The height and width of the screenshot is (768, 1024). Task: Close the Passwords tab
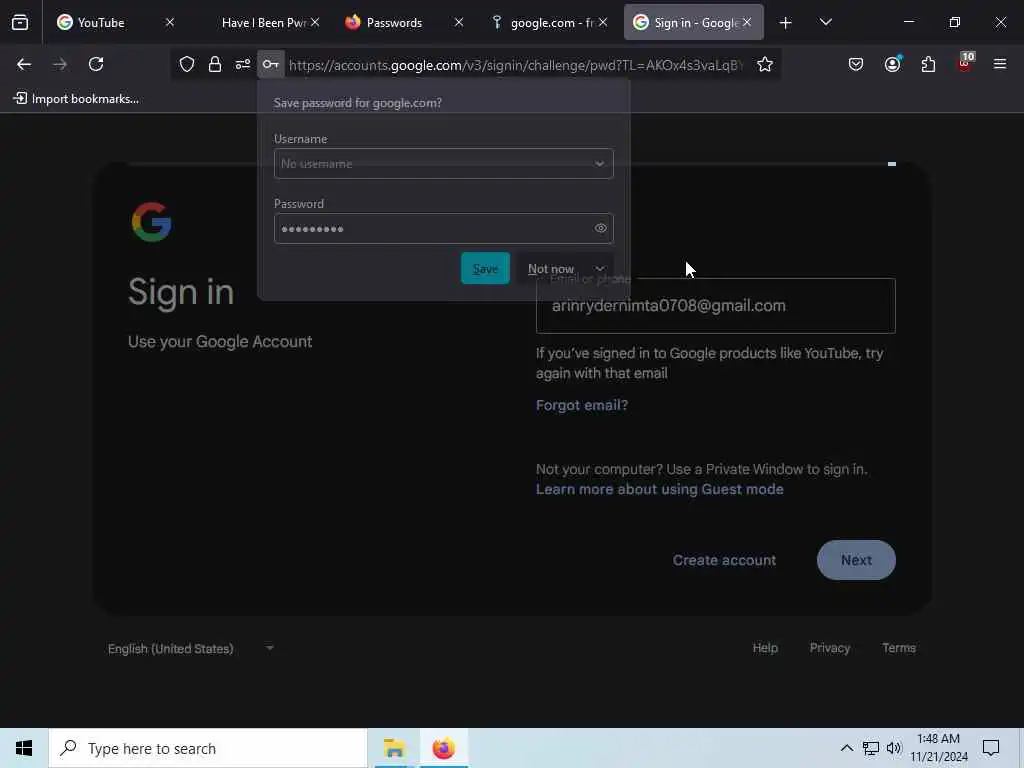click(459, 23)
